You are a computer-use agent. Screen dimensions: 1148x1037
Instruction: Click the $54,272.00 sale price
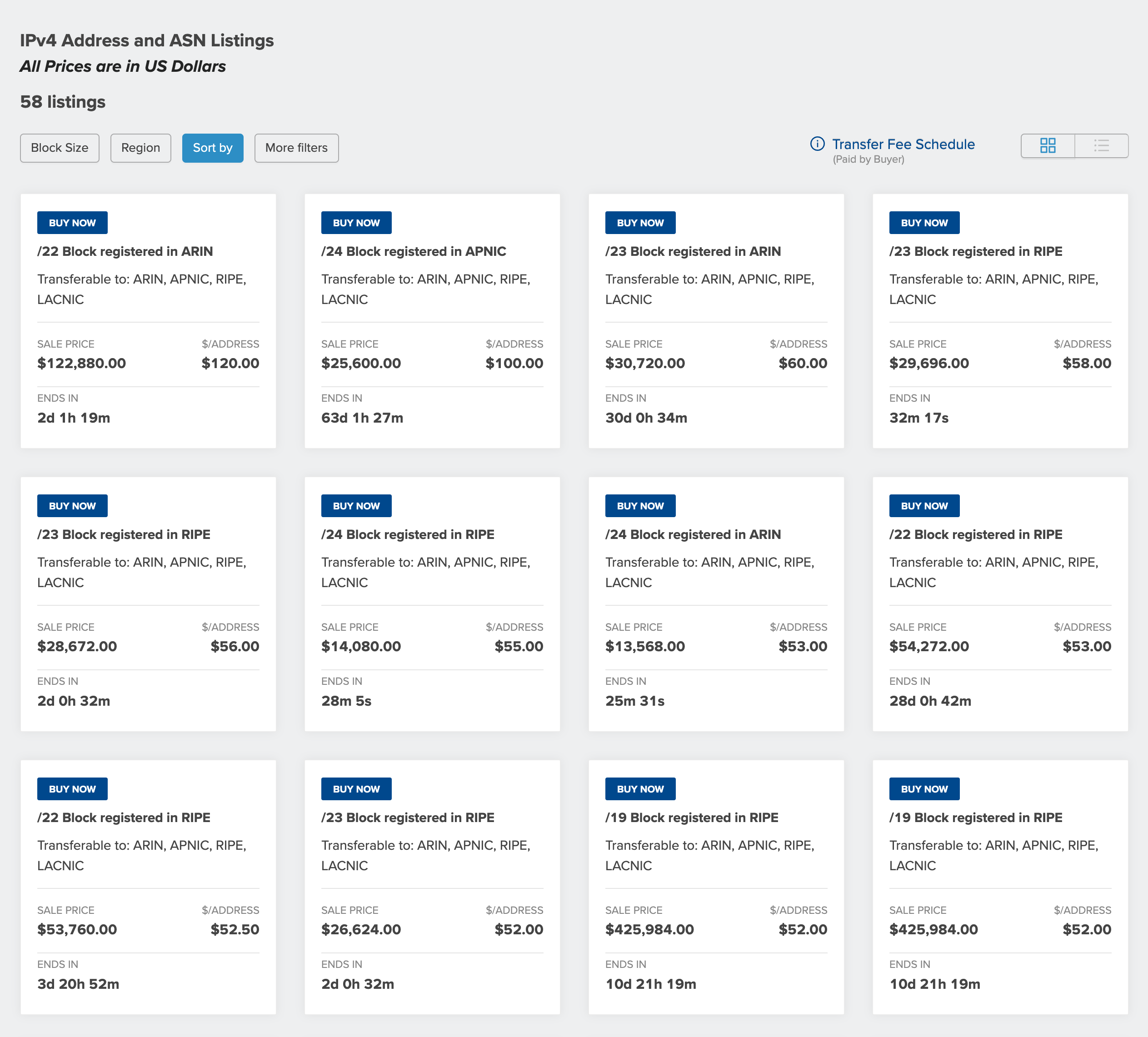929,646
